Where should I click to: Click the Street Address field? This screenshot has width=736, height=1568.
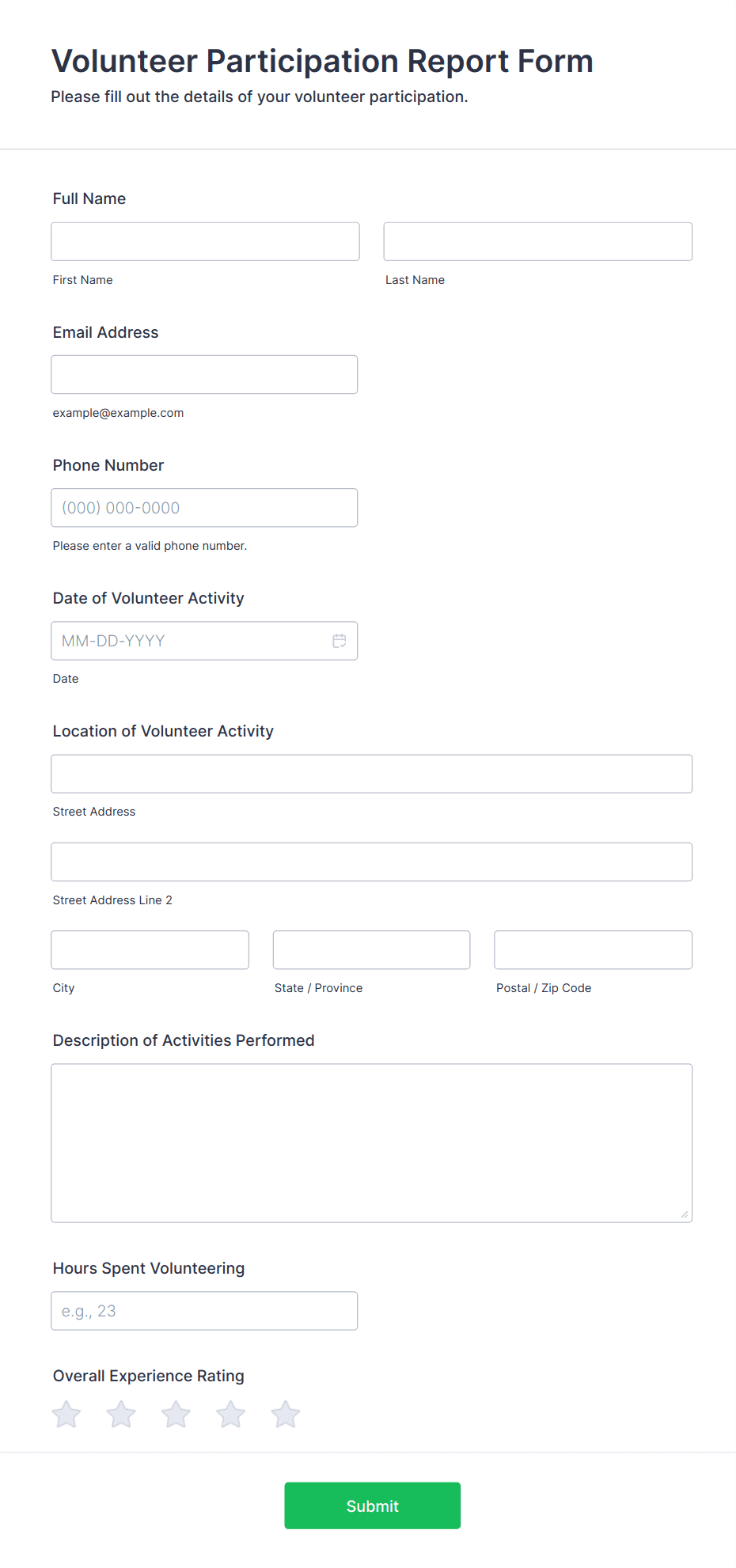point(371,774)
